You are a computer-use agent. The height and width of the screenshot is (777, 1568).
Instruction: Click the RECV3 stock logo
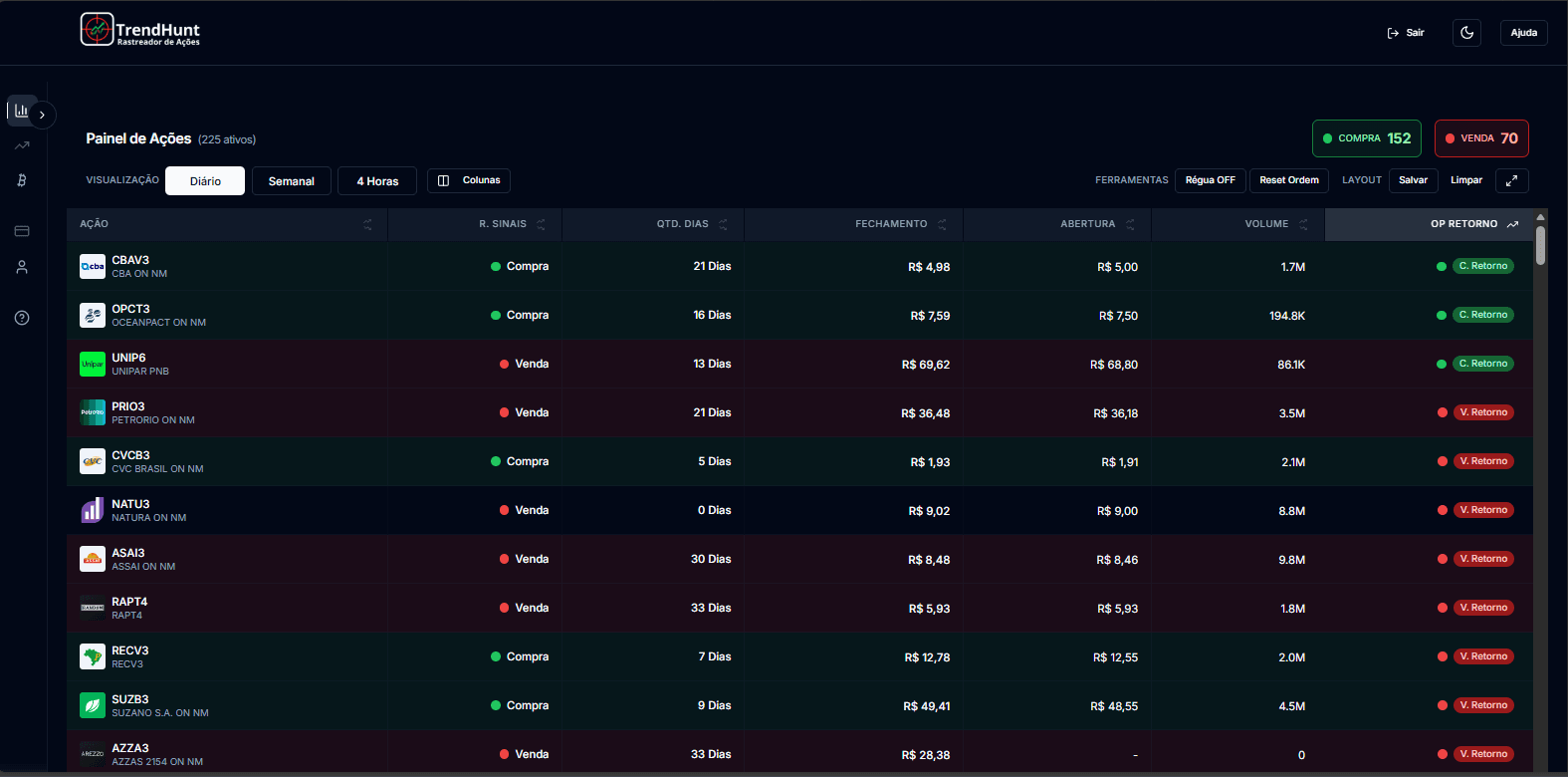click(x=93, y=656)
